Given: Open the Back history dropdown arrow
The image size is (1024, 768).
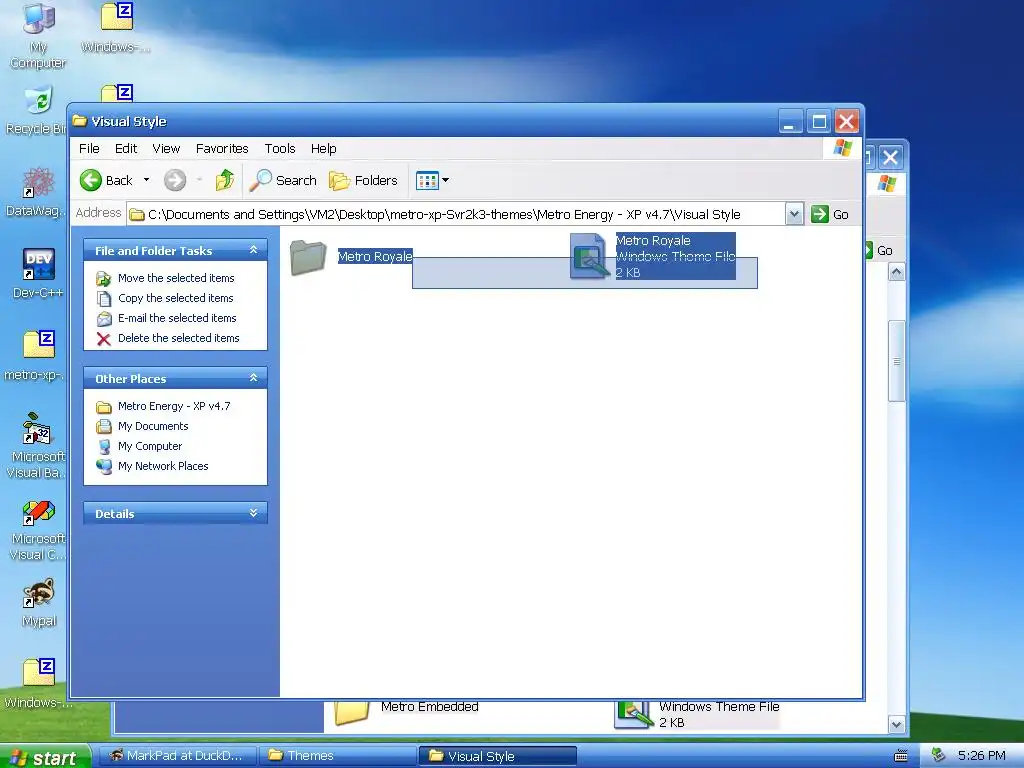Looking at the screenshot, I should point(146,180).
